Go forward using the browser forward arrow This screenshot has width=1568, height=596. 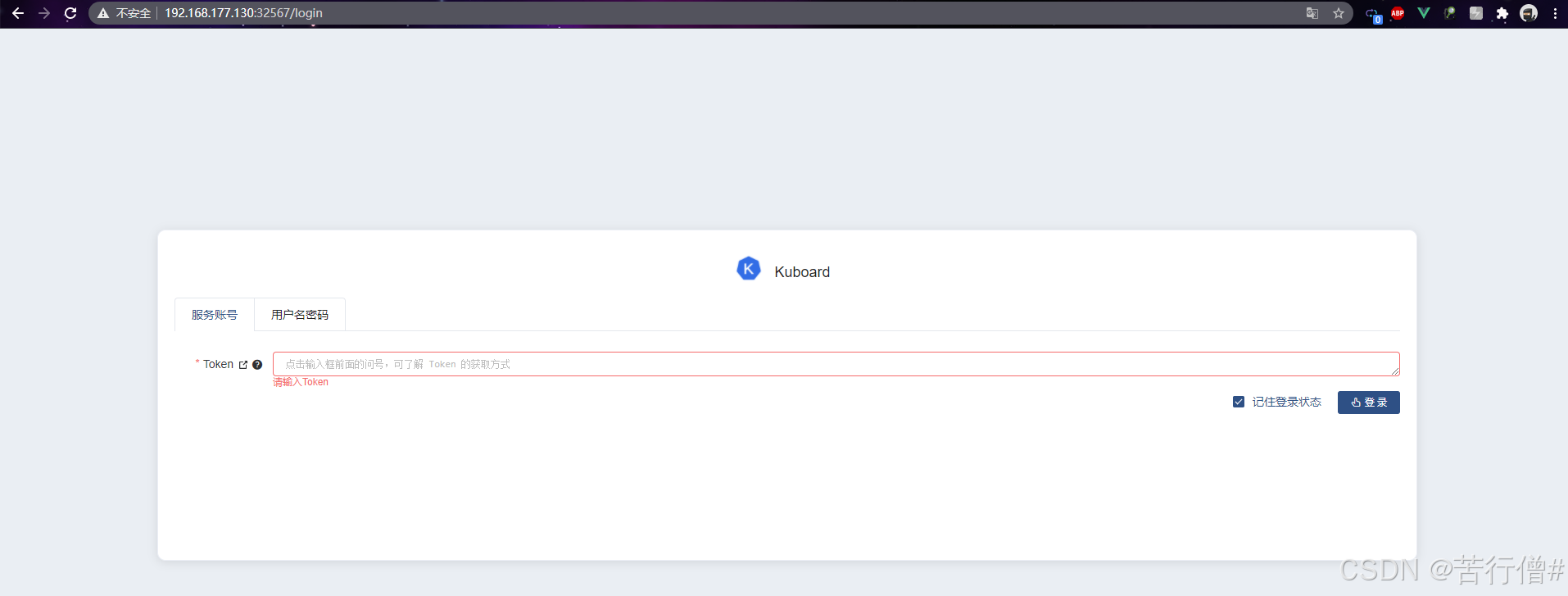point(44,13)
